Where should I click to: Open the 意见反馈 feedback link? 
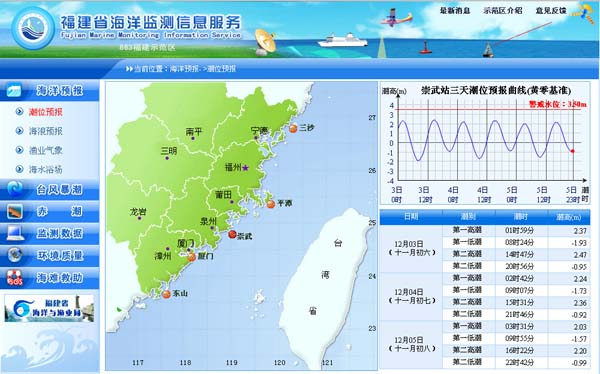(551, 11)
